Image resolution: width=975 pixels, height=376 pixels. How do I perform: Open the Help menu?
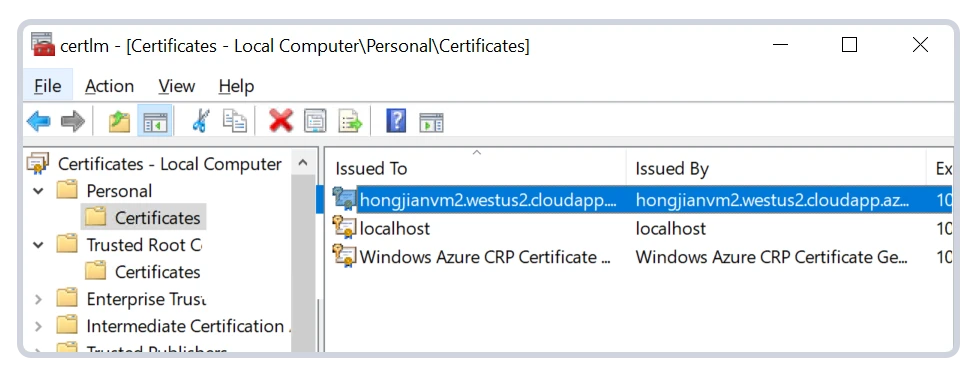pyautogui.click(x=236, y=86)
